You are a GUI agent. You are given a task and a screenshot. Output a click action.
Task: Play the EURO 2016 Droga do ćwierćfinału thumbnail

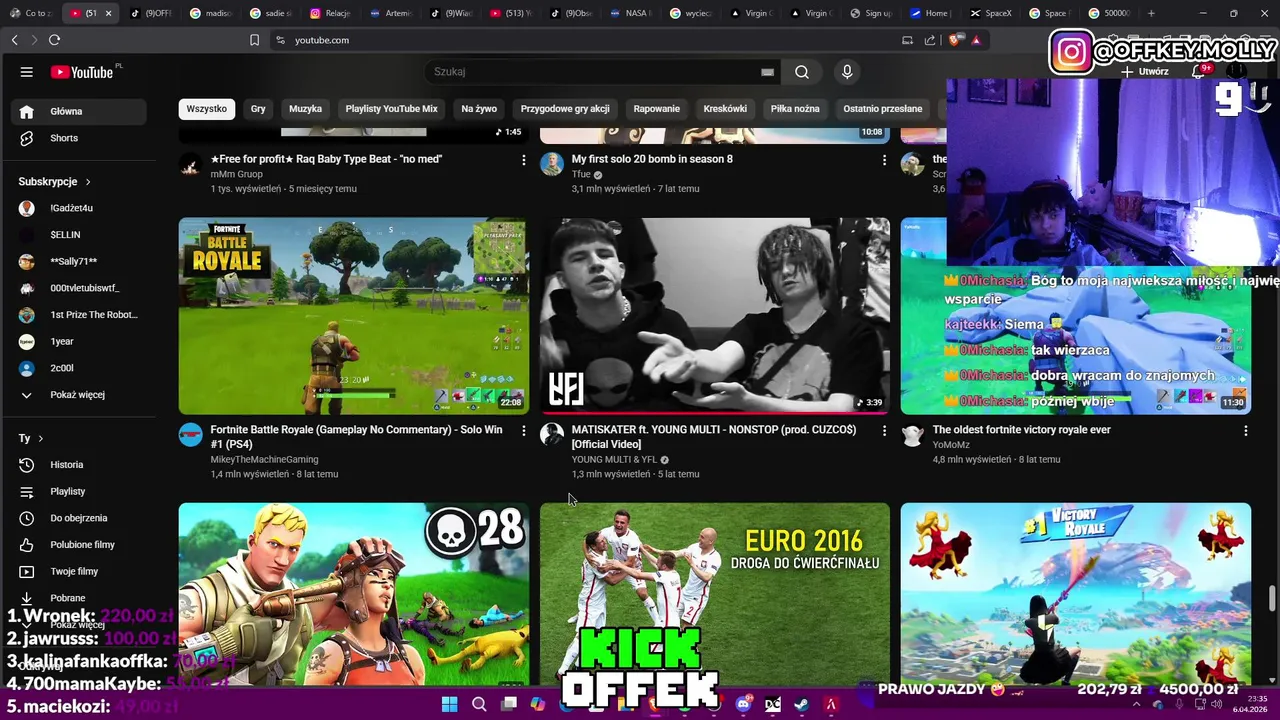(x=715, y=594)
